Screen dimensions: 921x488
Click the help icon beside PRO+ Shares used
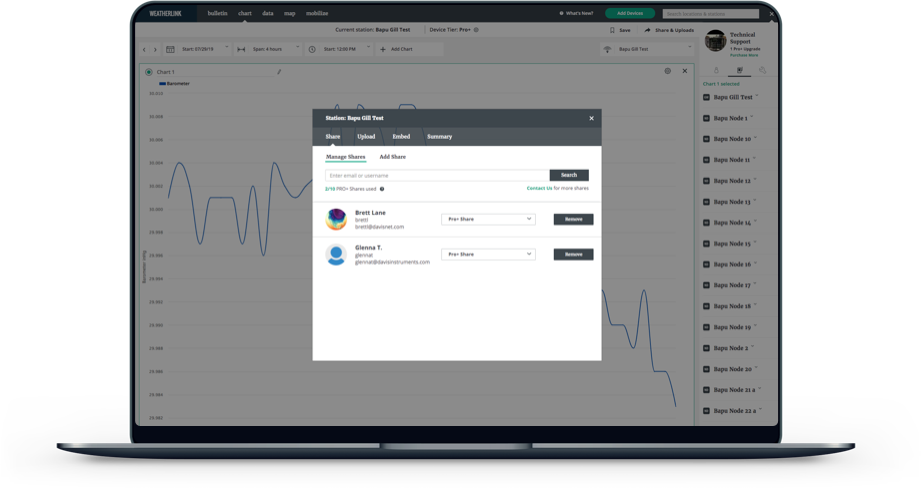382,188
